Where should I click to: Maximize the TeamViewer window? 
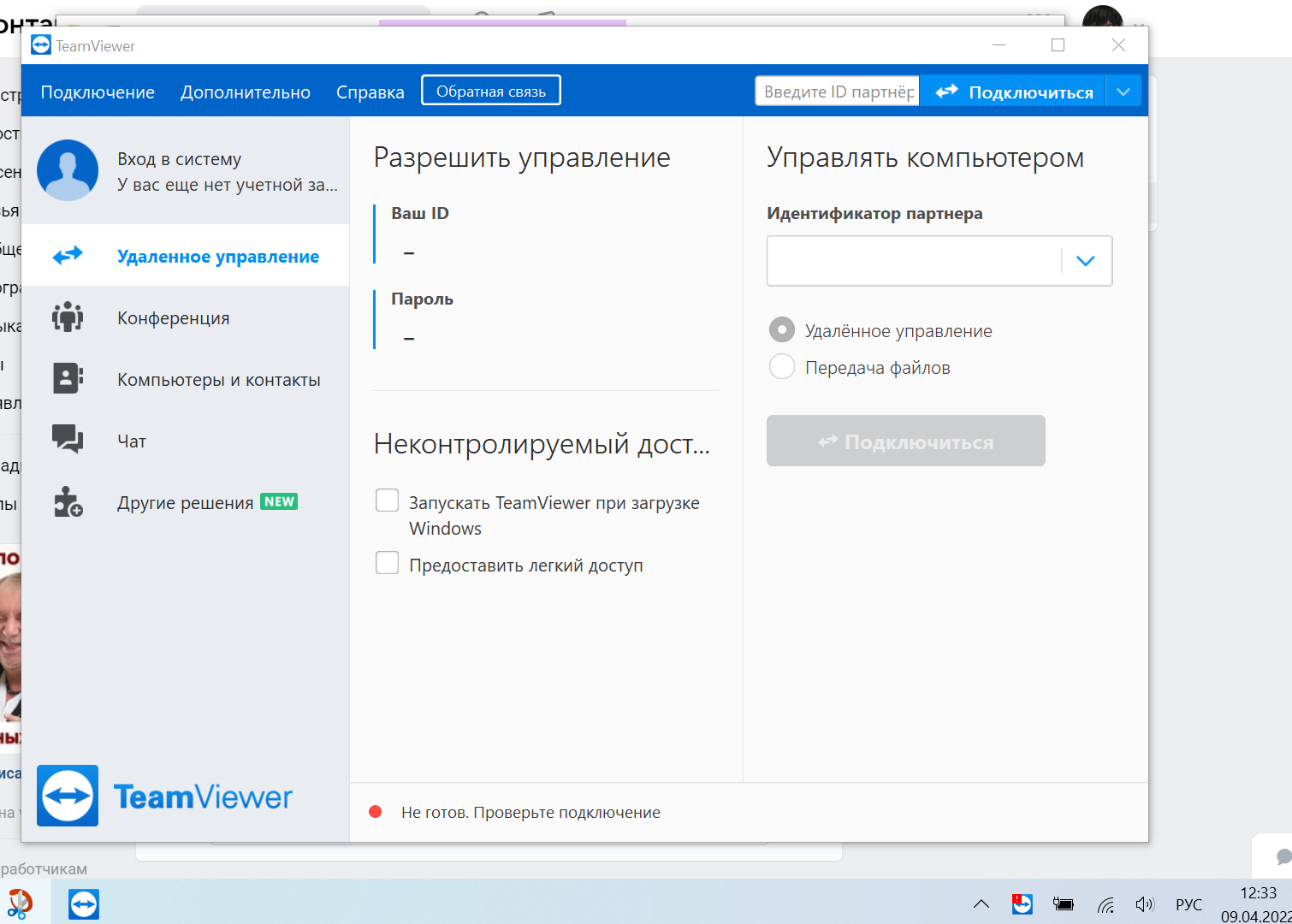(1058, 44)
